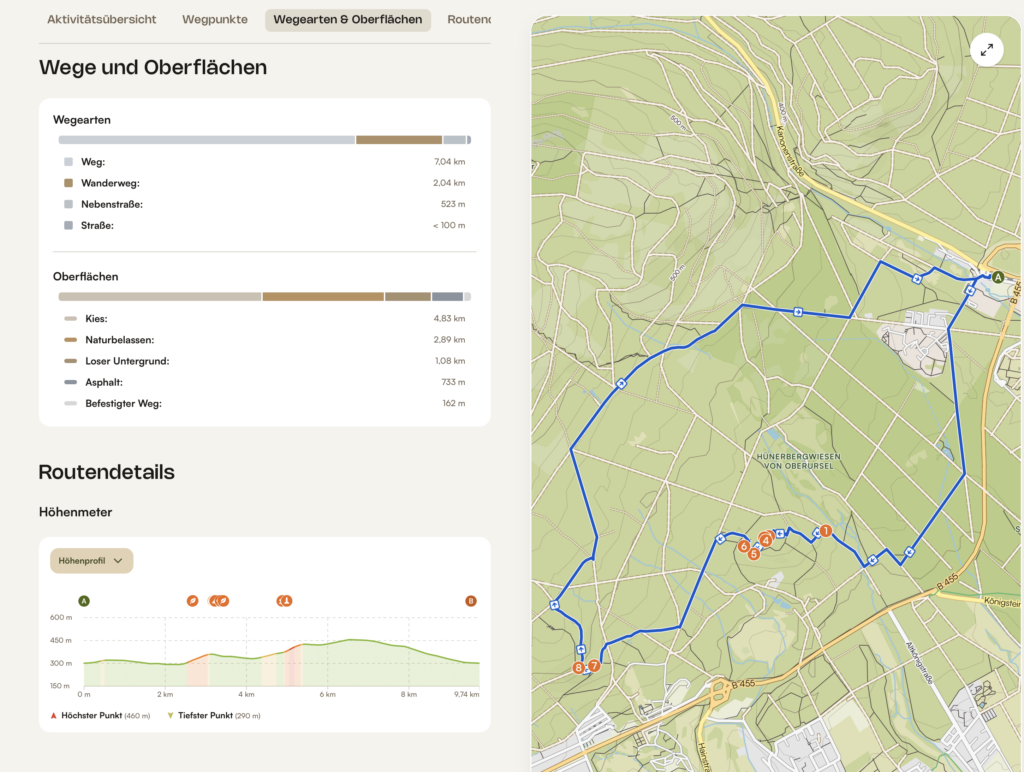The height and width of the screenshot is (772, 1024).
Task: Click waypoint 8 marker on the map
Action: [x=578, y=667]
